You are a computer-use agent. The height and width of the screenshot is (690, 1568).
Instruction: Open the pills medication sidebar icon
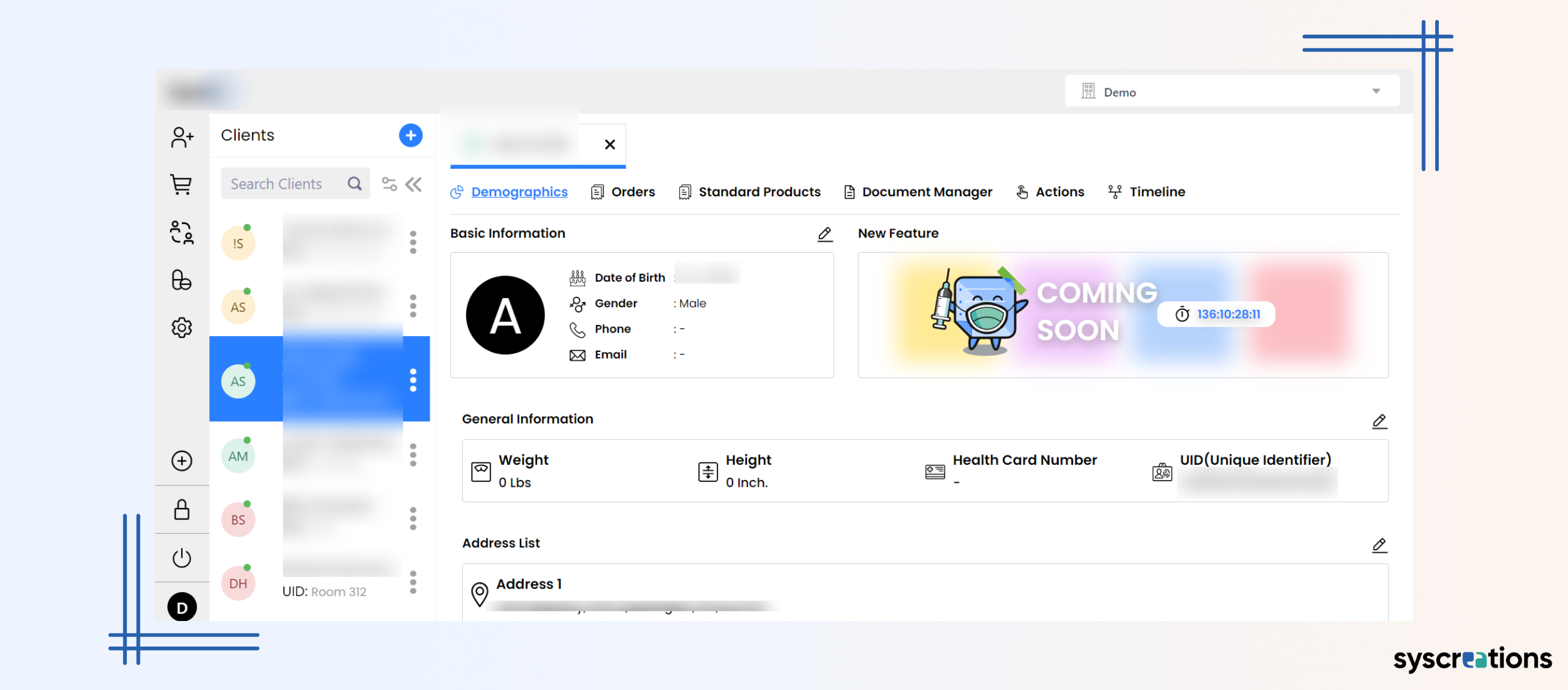182,280
